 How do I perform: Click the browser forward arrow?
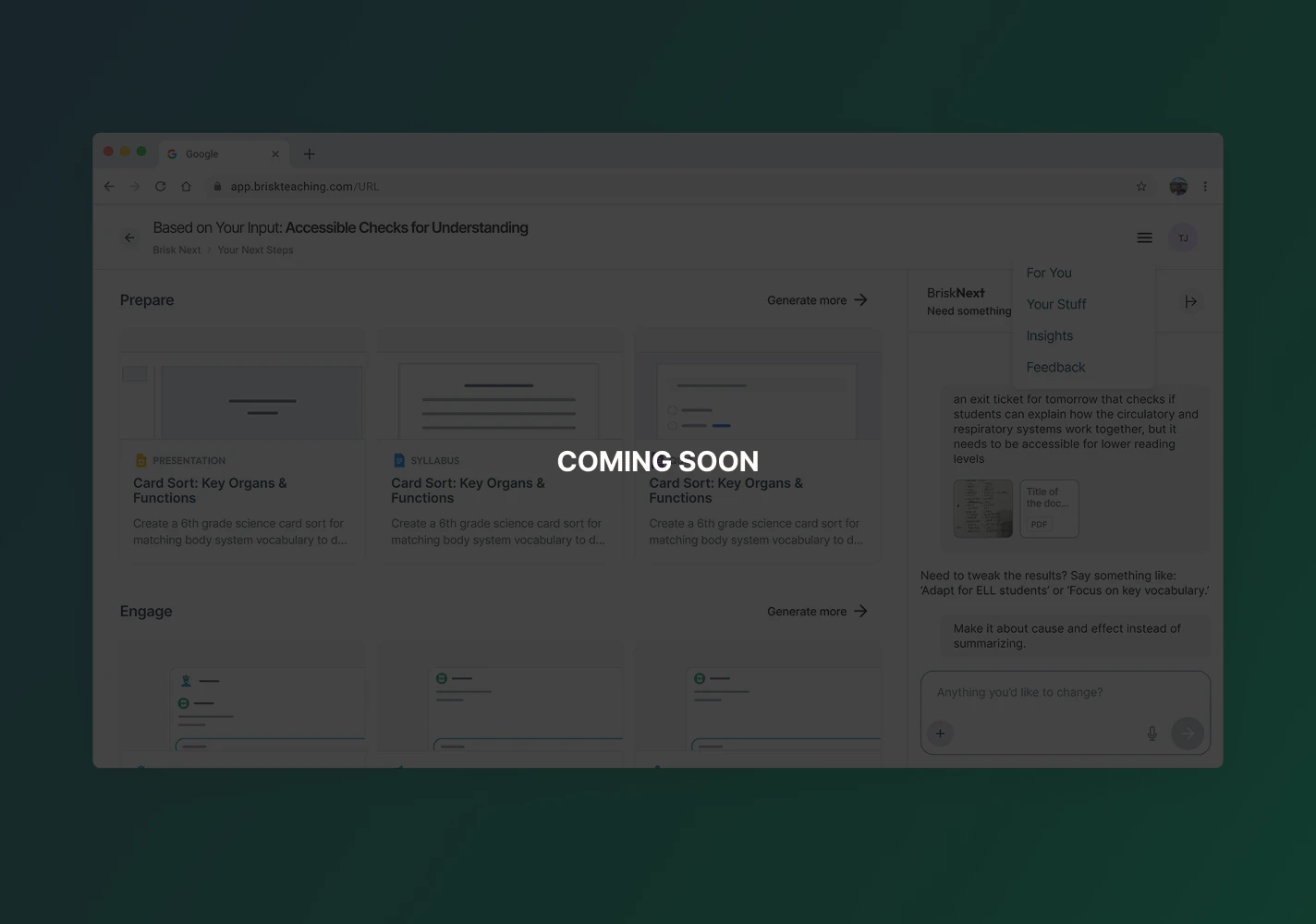pos(135,187)
